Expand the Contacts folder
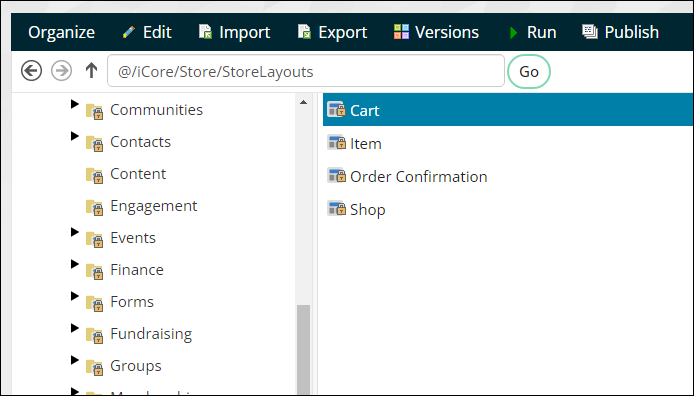The height and width of the screenshot is (396, 694). point(75,136)
